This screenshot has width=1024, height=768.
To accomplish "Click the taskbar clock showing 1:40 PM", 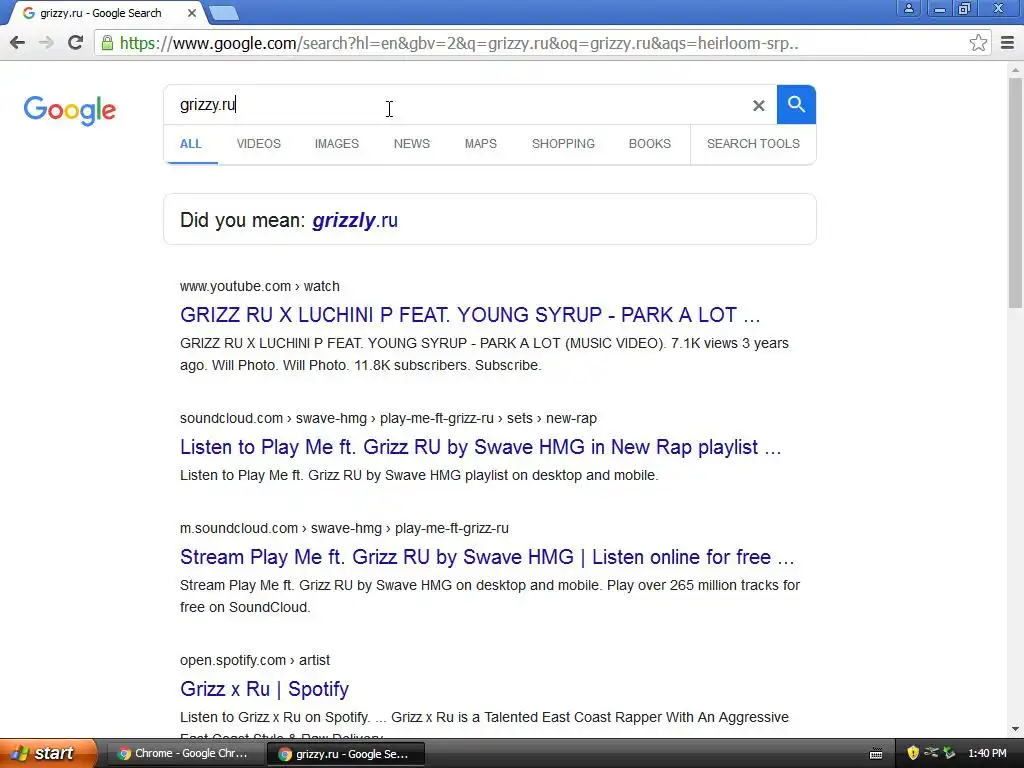I will pos(987,754).
